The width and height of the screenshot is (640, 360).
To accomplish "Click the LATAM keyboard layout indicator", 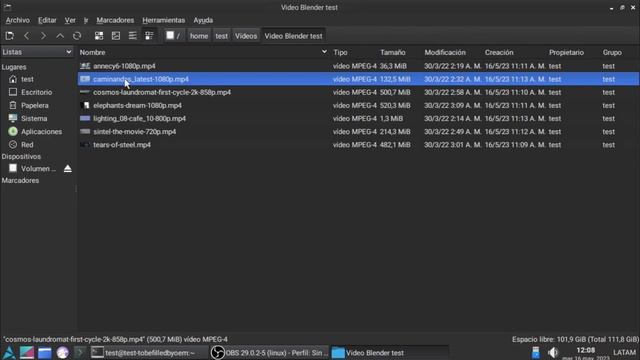I will click(624, 353).
